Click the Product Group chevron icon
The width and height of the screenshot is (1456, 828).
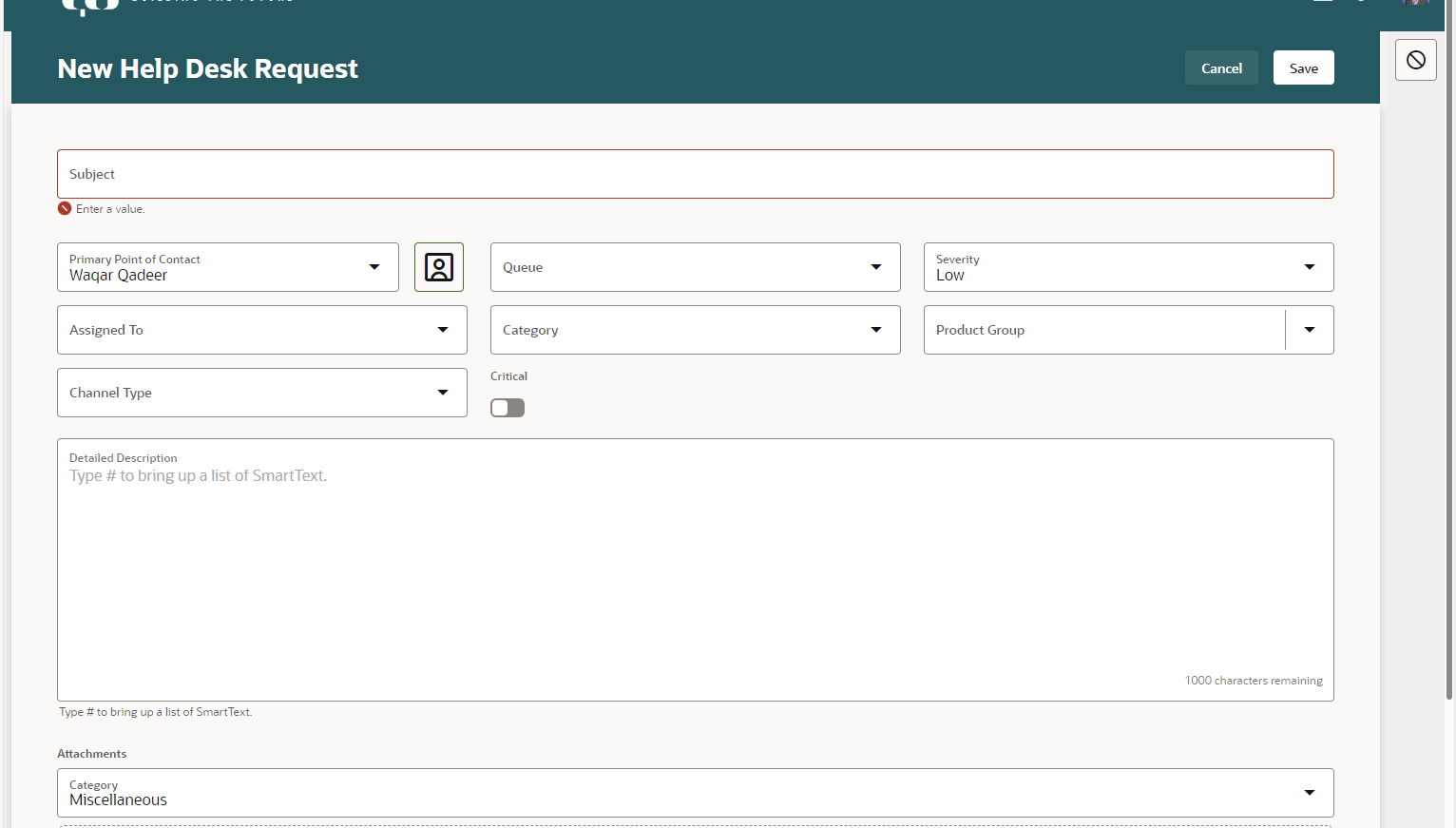pyautogui.click(x=1309, y=330)
